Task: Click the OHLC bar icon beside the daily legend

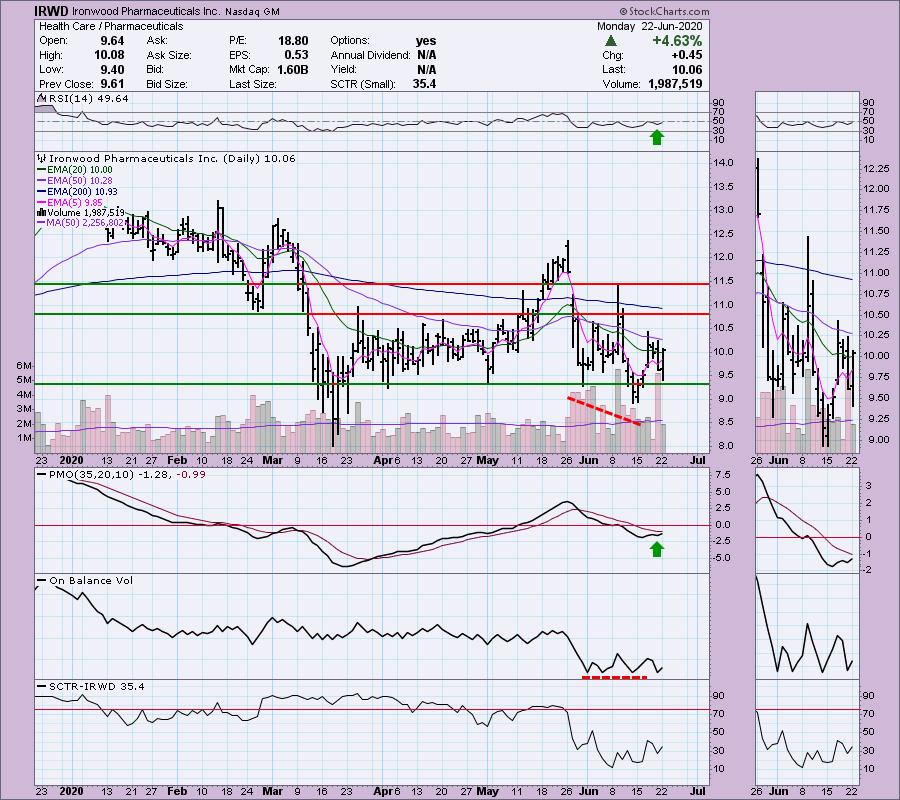Action: pos(41,158)
